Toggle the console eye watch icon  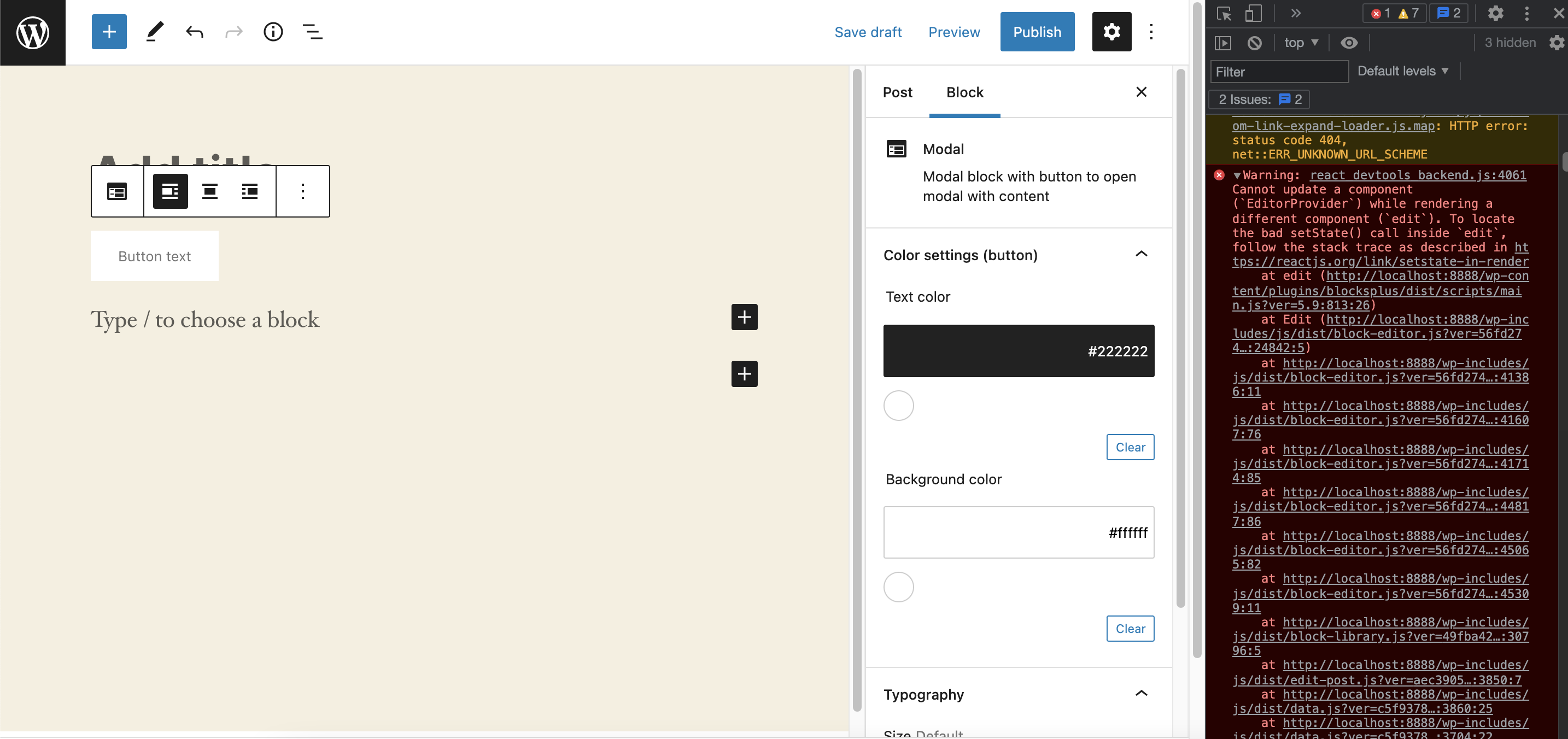pos(1349,43)
